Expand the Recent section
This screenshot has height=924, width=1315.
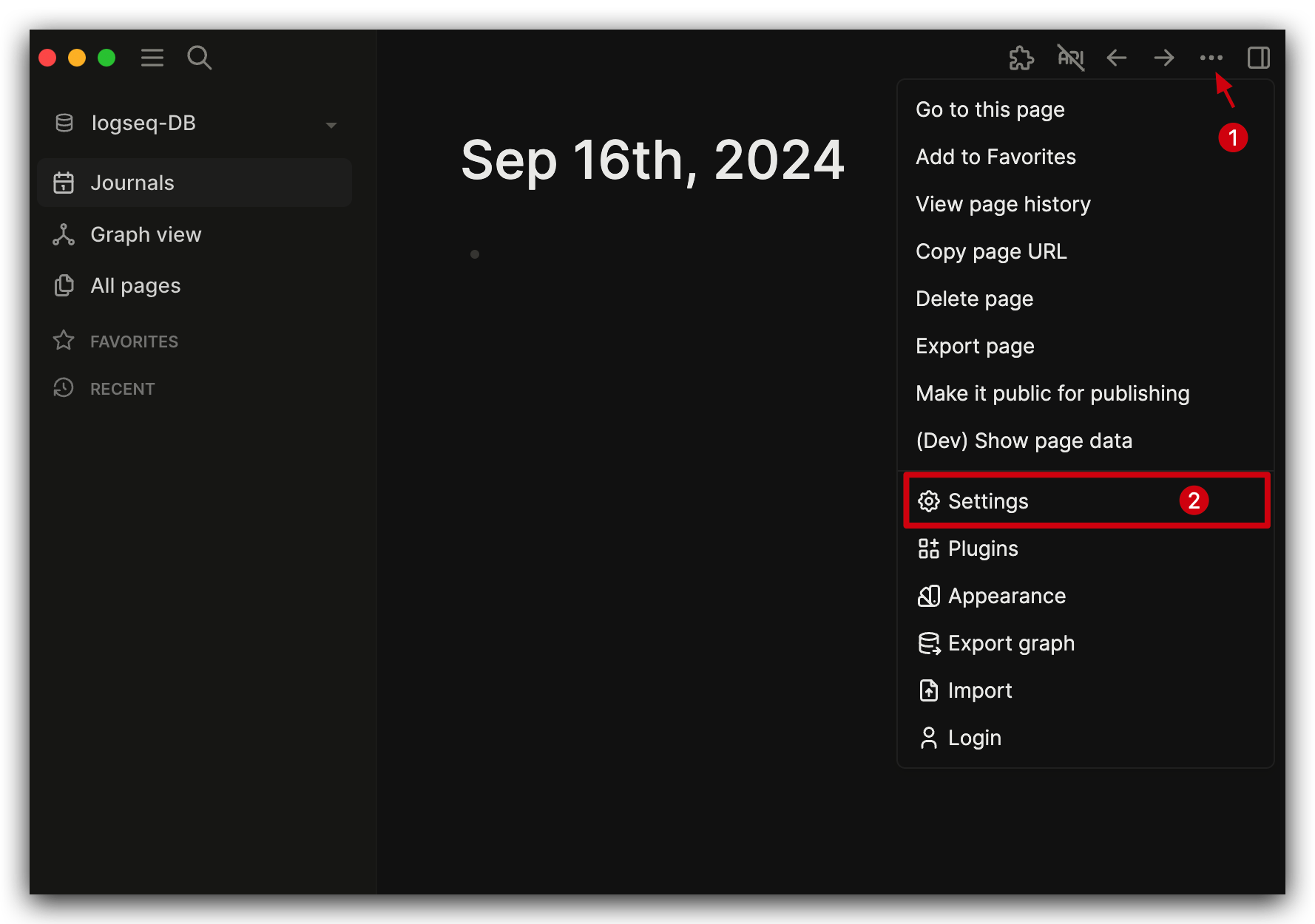(x=122, y=389)
